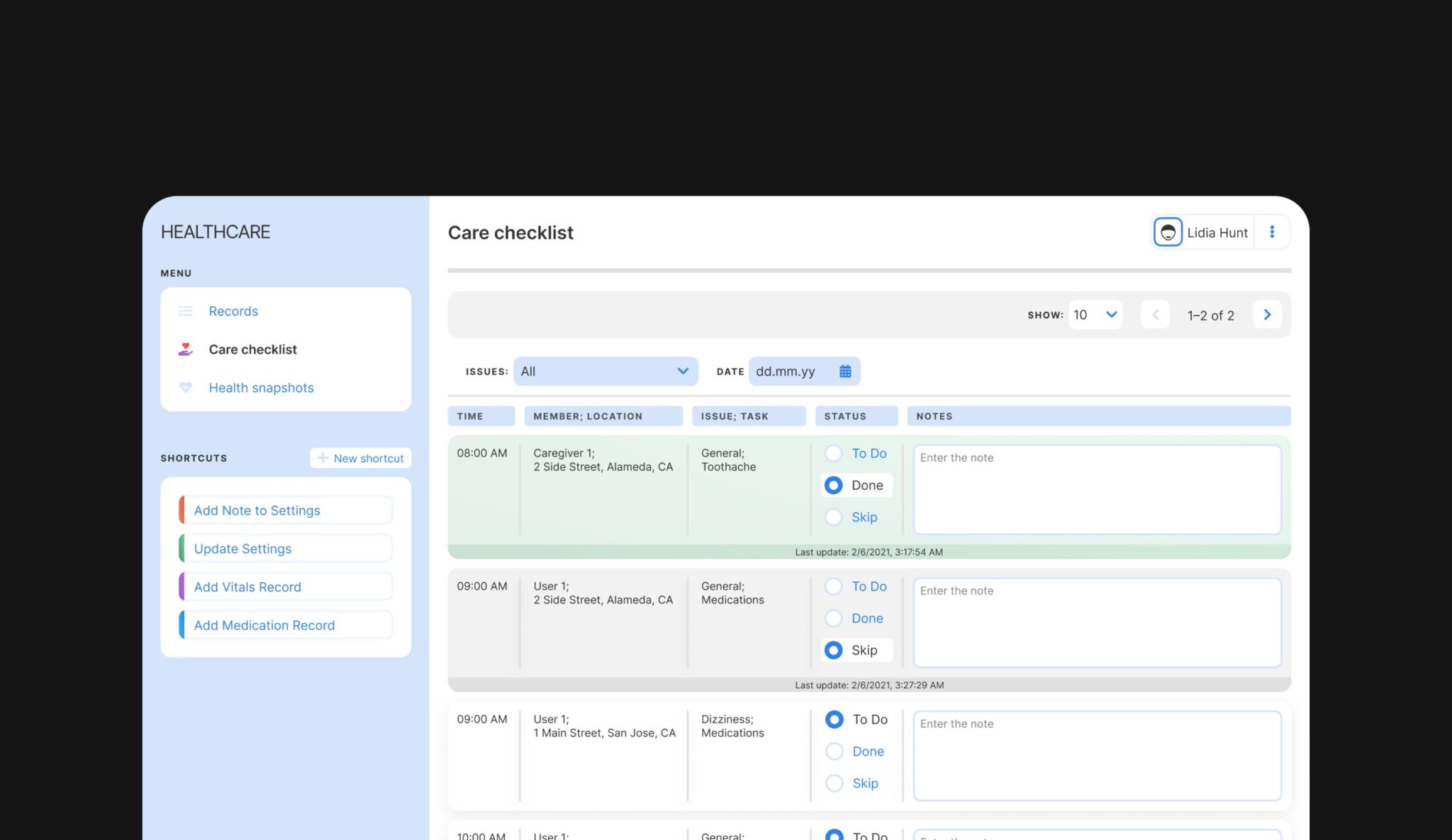Screen dimensions: 1452x840
Task: Click the MEMBER; LOCATION column header
Action: [x=603, y=416]
